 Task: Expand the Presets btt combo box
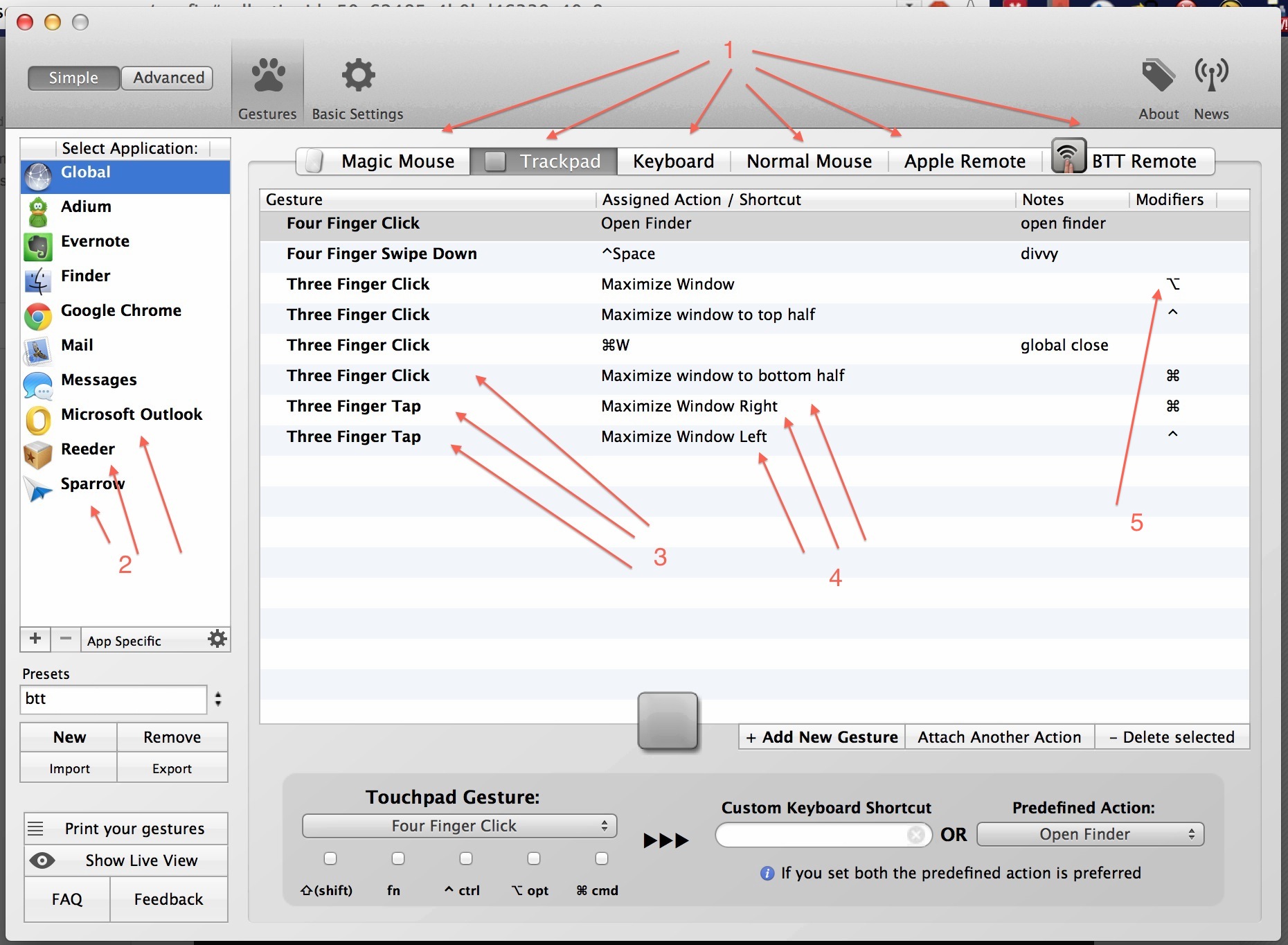218,699
